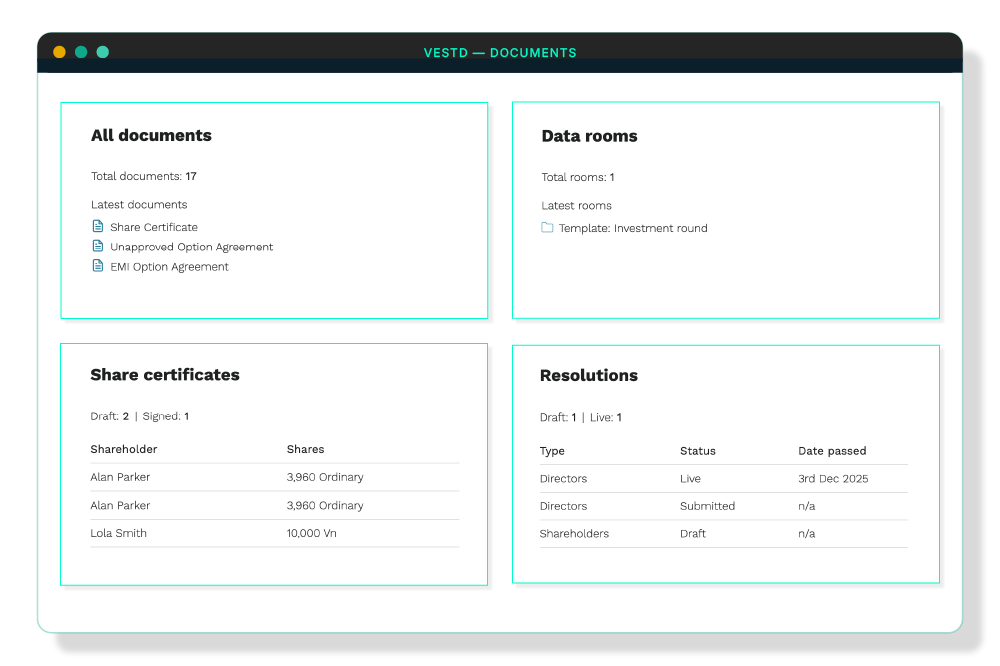The width and height of the screenshot is (1000, 666).
Task: Select the Draft status in the Shareholders row
Action: [x=693, y=533]
